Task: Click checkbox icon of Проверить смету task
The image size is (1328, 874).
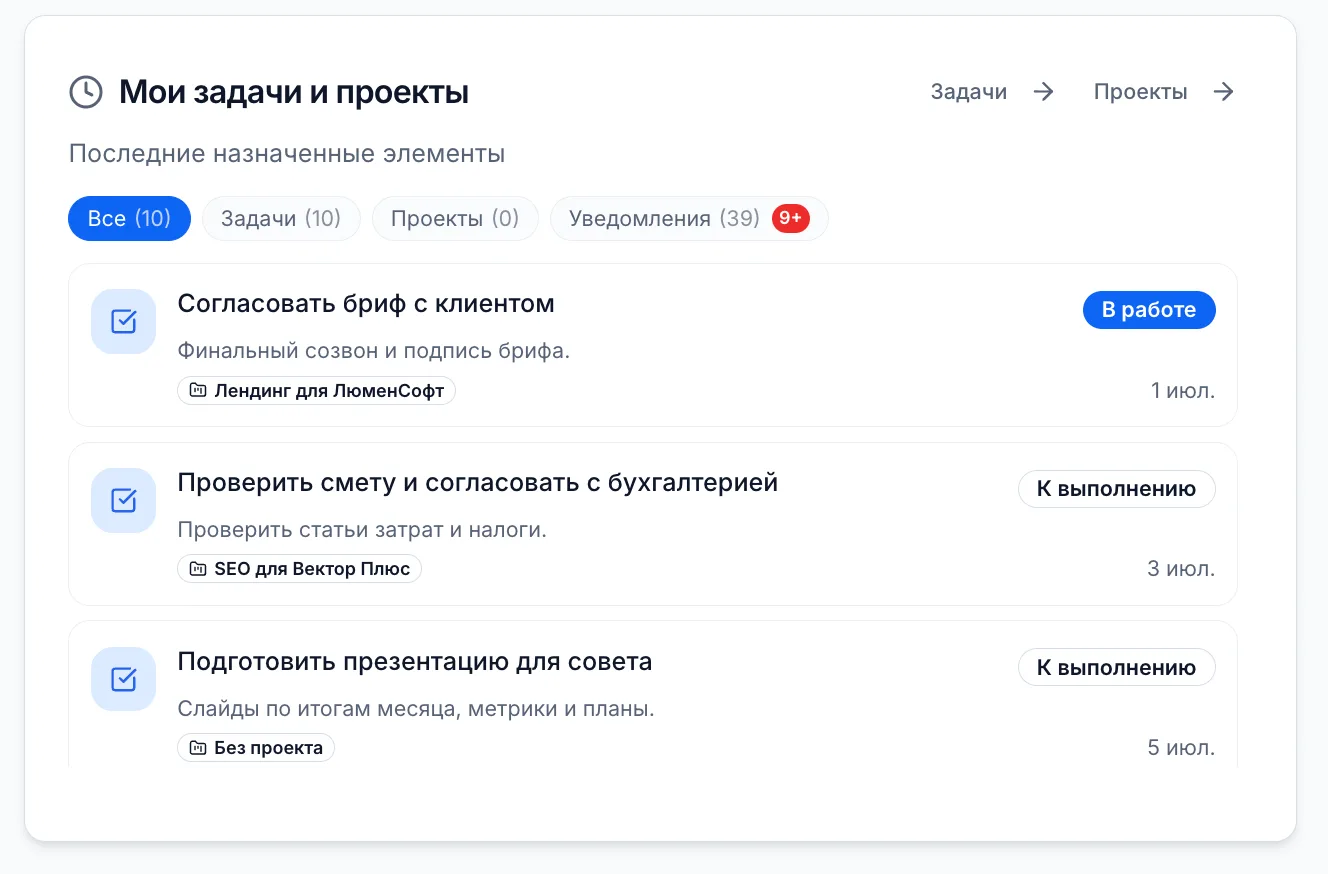Action: coord(123,500)
